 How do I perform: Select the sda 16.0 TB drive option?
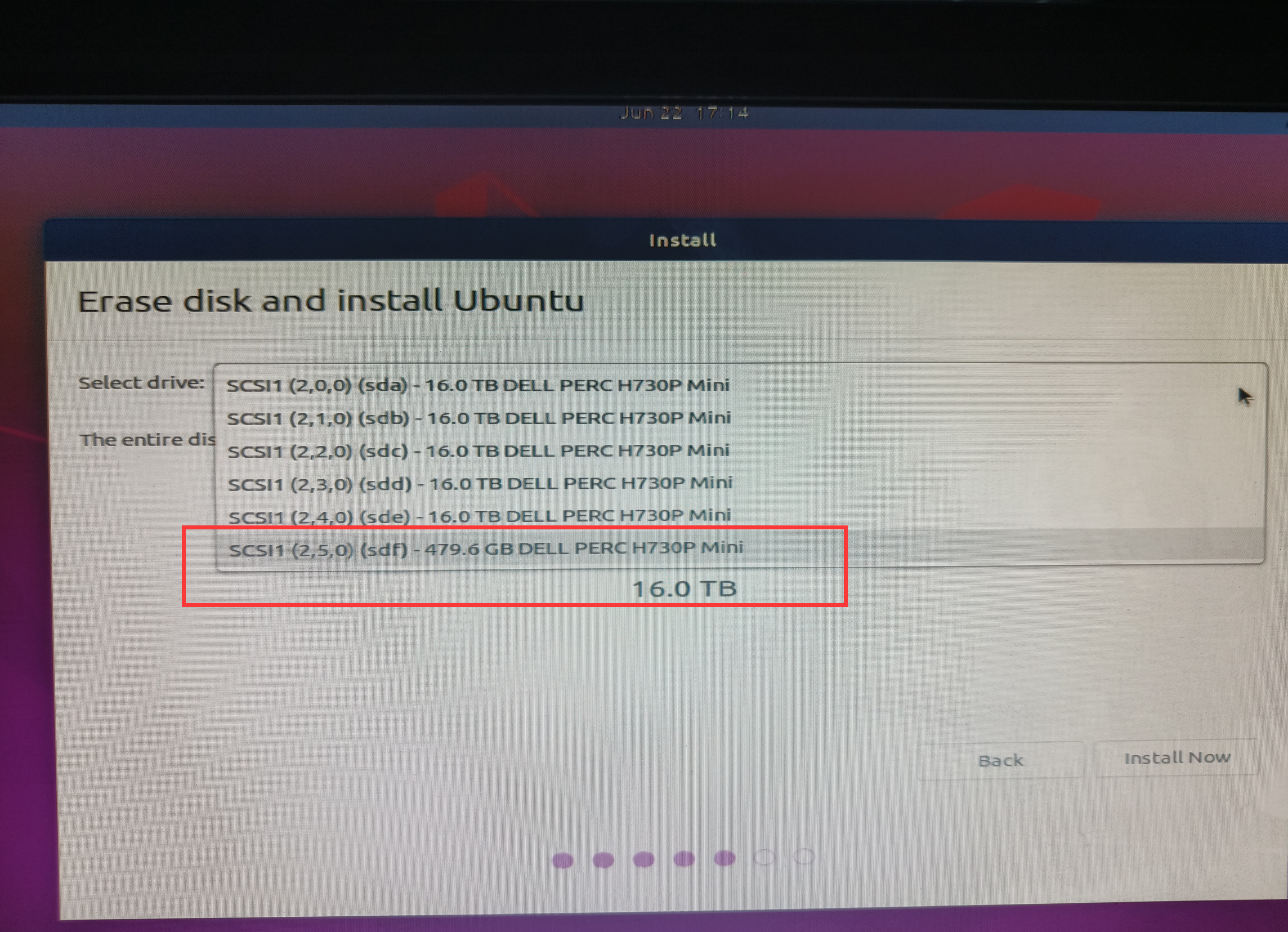pyautogui.click(x=740, y=386)
